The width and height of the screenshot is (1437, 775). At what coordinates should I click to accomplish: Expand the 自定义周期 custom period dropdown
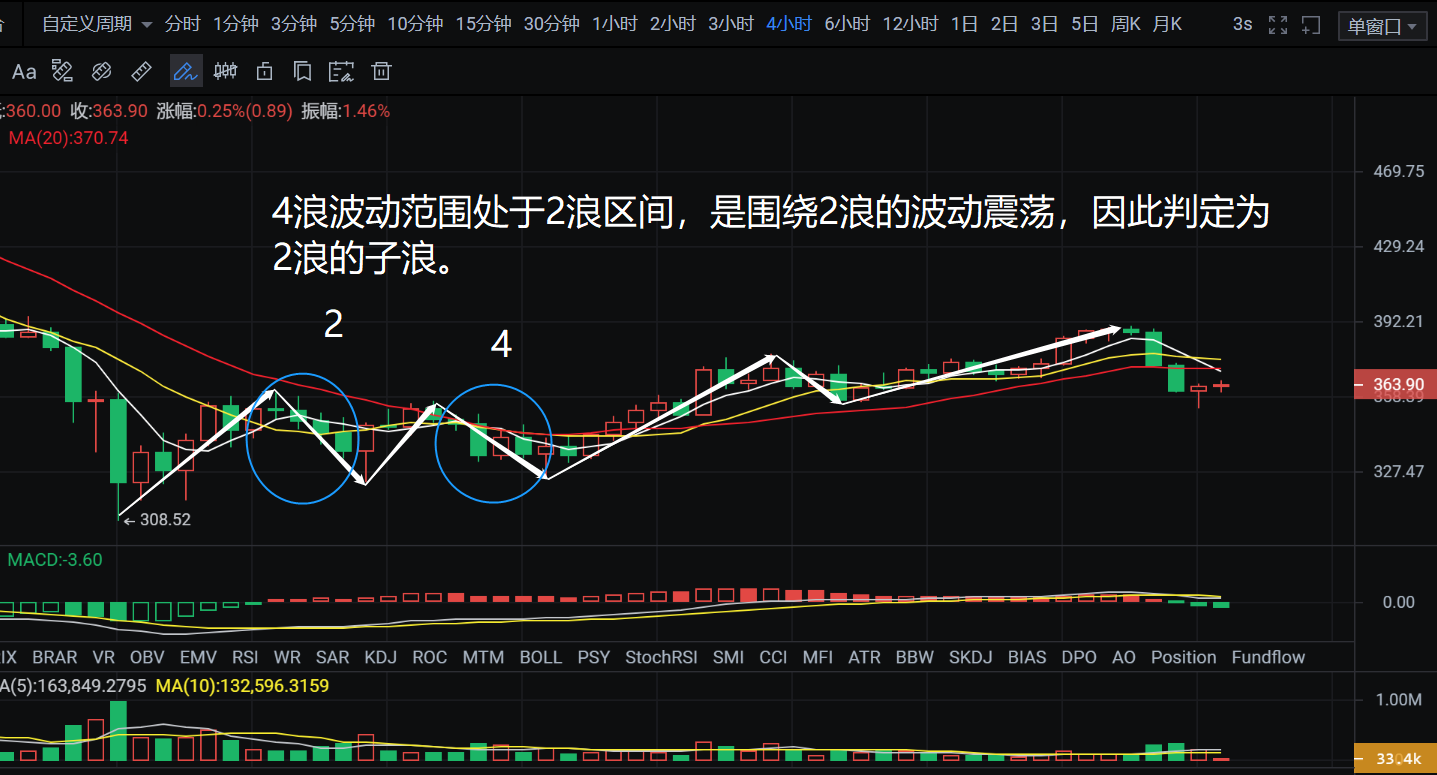[97, 24]
